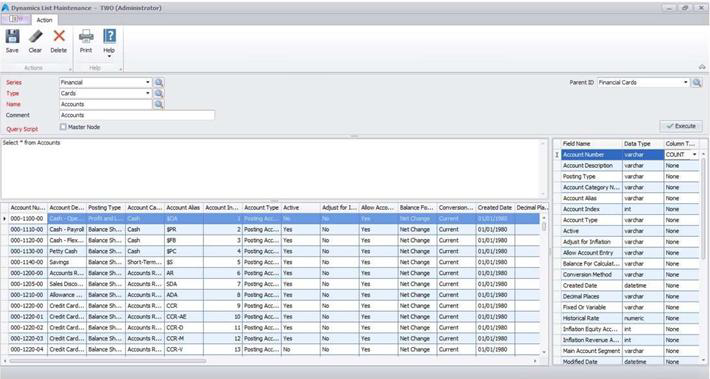The width and height of the screenshot is (710, 379).
Task: Click the lookup magnifier beside Name field
Action: pyautogui.click(x=158, y=104)
